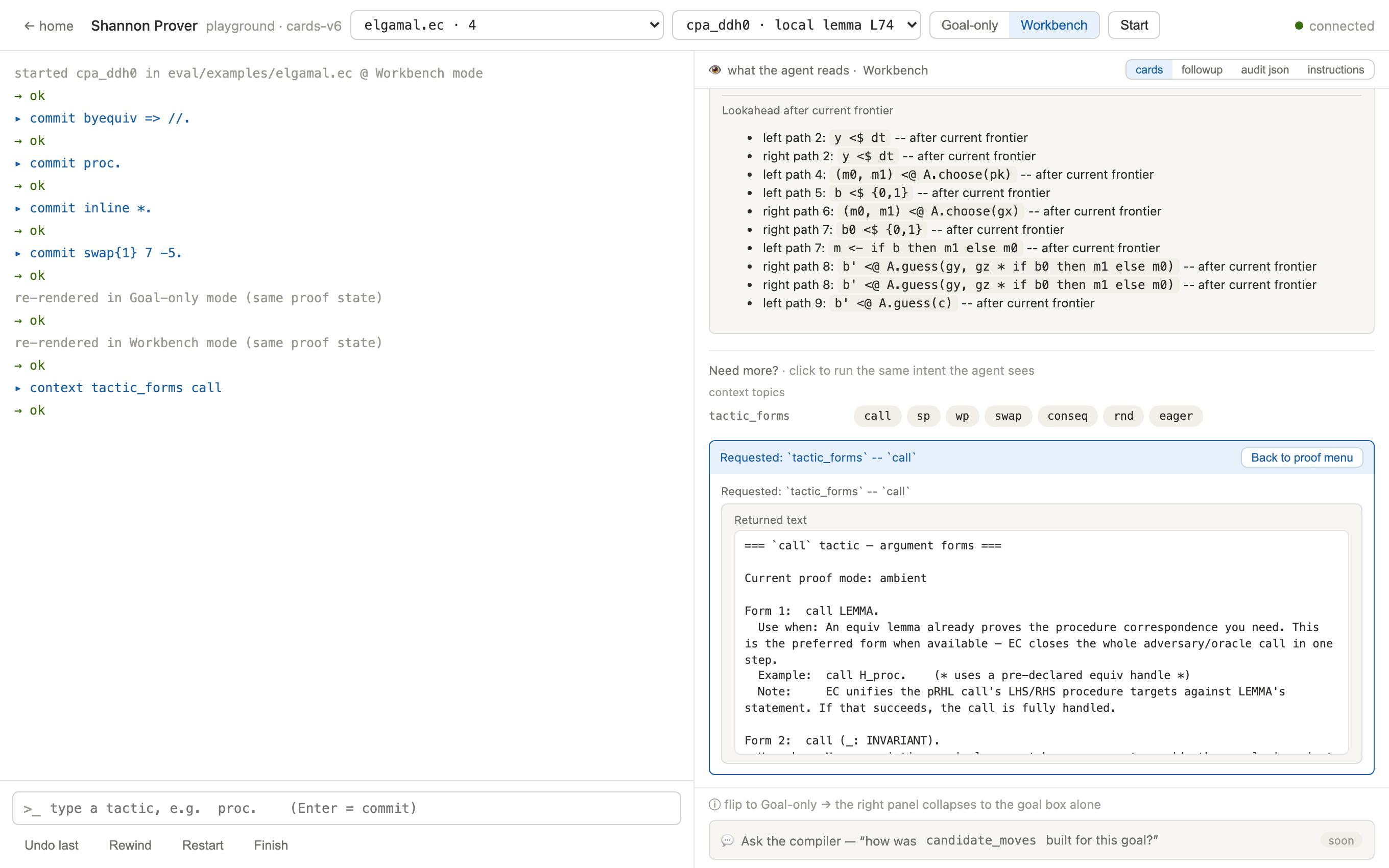Click lookahead item 'left path 4' A.choose(pk)

957,175
